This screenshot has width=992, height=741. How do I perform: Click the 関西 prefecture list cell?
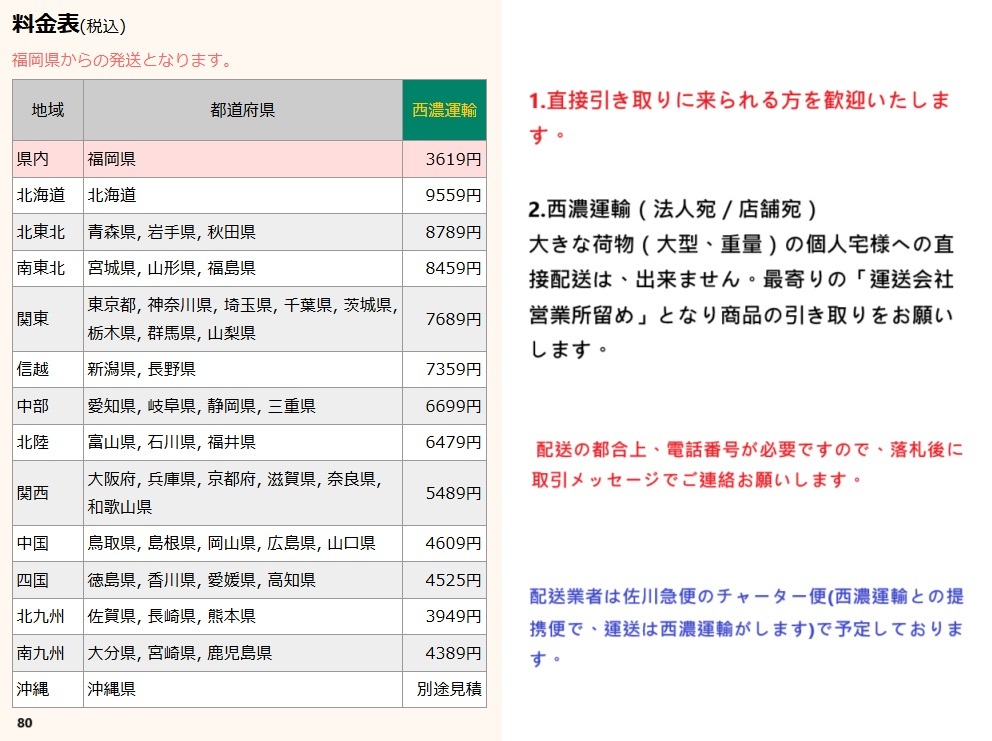pos(240,491)
